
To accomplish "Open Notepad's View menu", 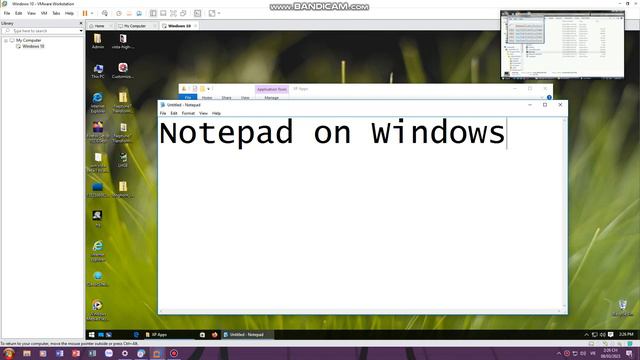I will point(203,113).
